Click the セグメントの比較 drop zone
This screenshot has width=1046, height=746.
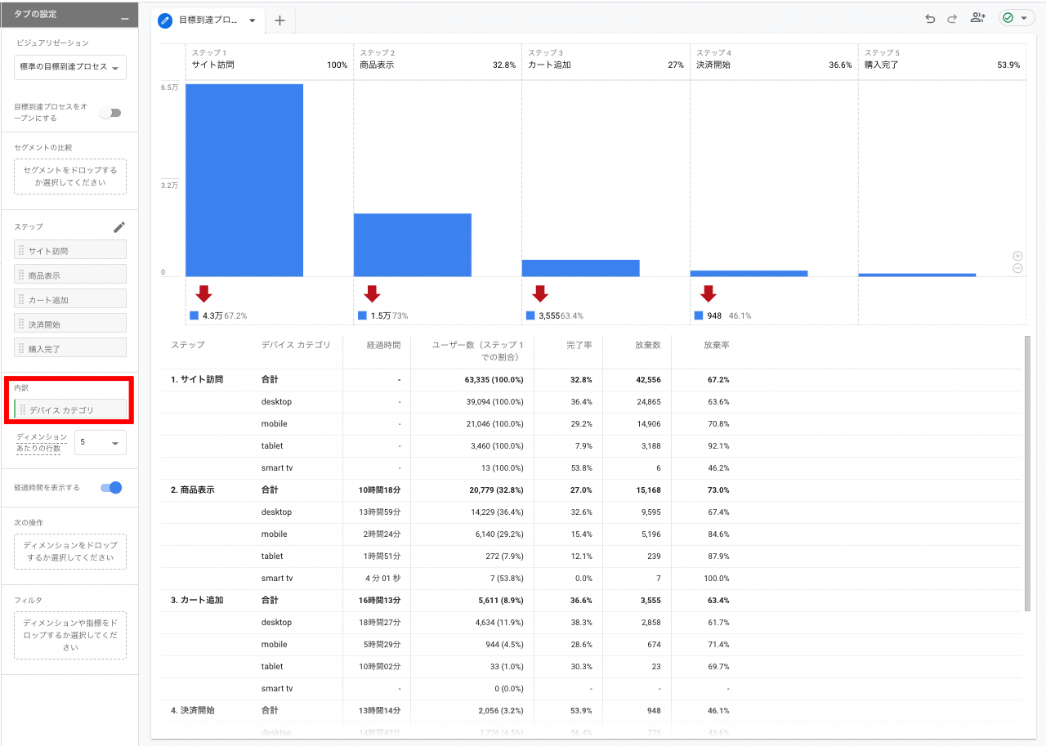[70, 176]
